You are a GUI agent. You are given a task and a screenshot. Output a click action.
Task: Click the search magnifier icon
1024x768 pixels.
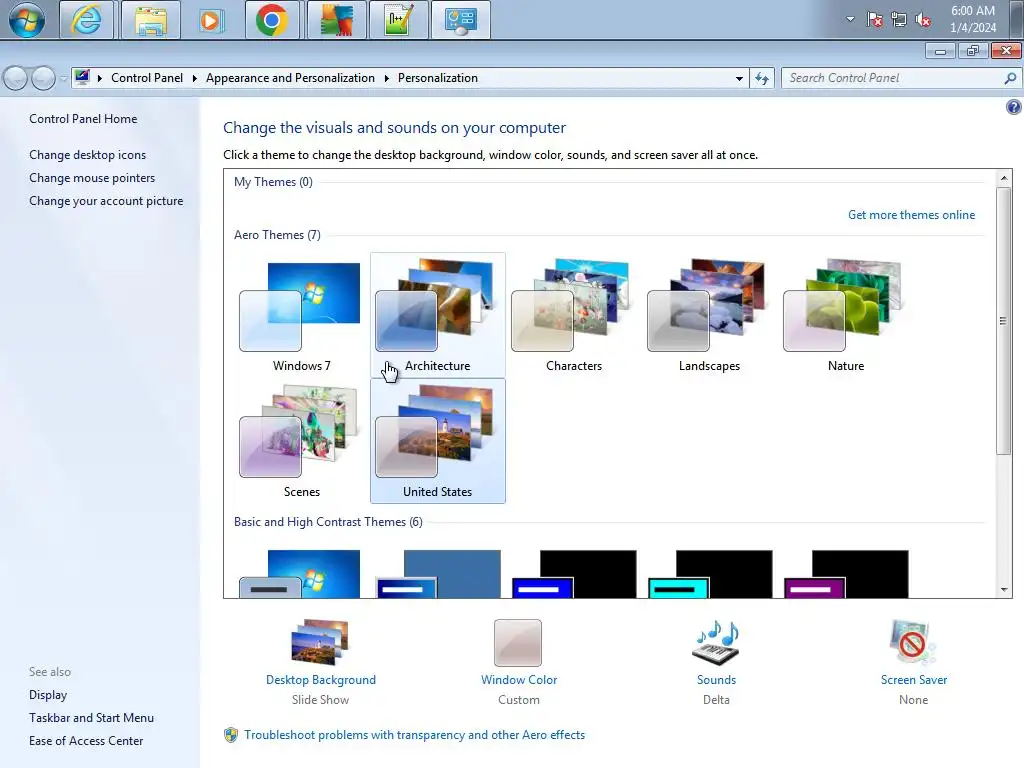coord(1010,78)
